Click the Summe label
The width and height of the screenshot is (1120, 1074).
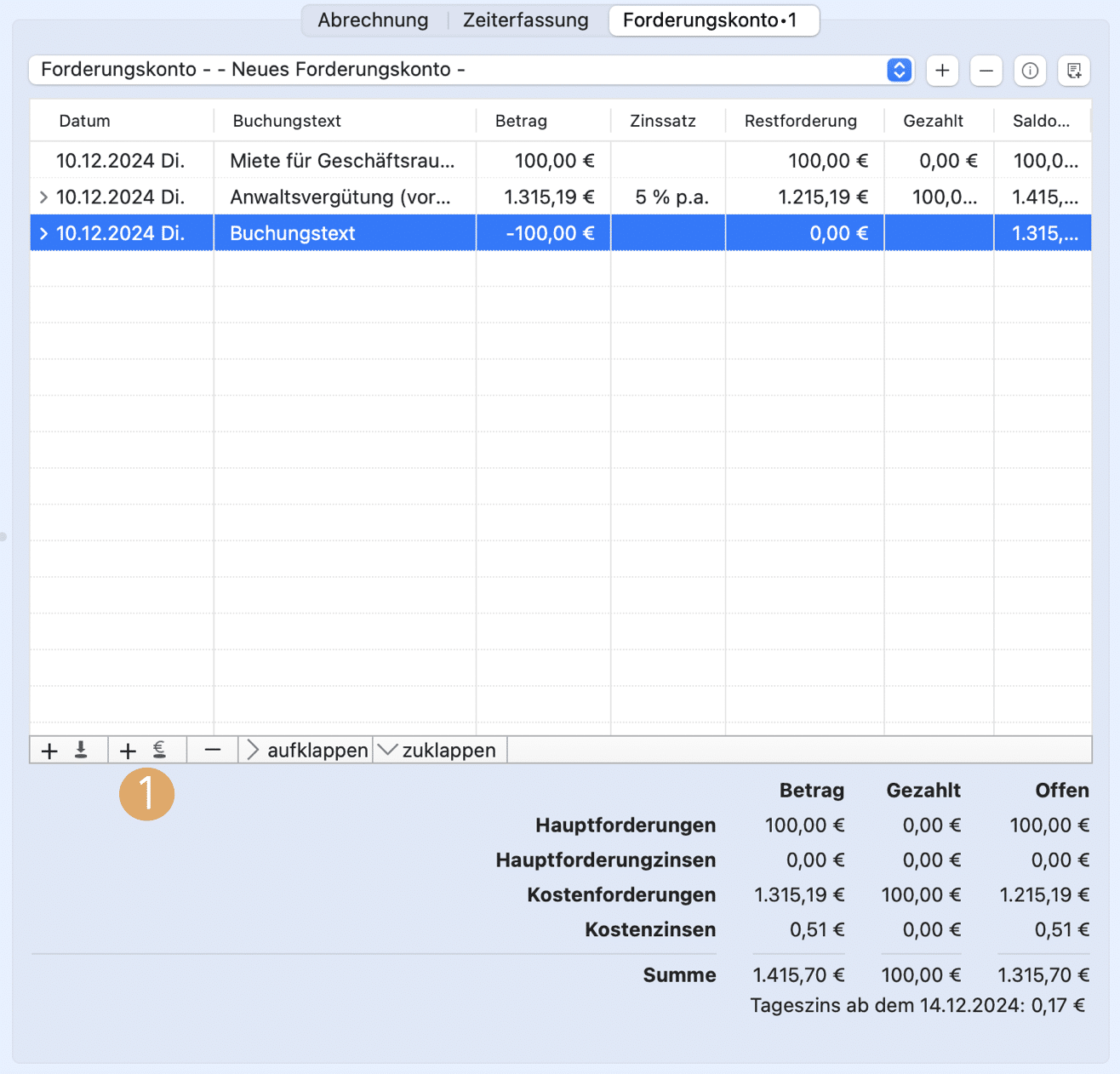click(679, 975)
